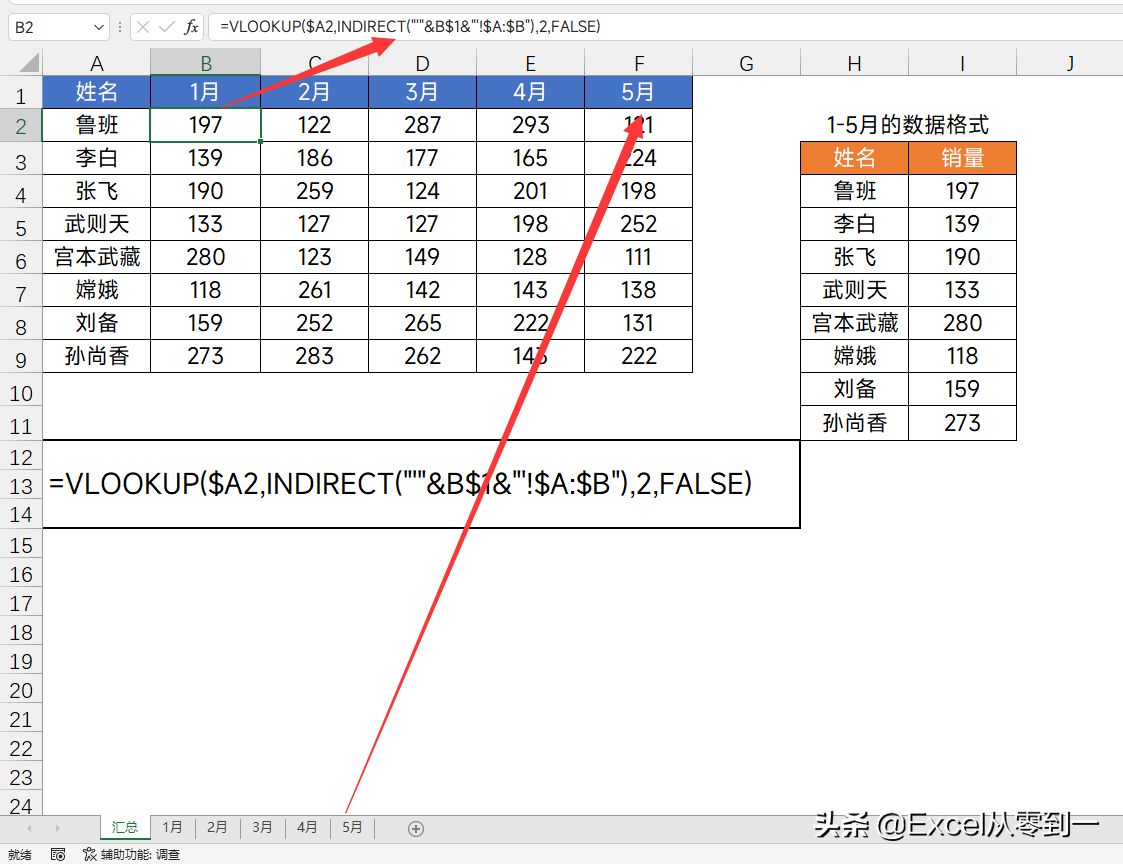Open the Name Box dropdown arrow

(99, 27)
